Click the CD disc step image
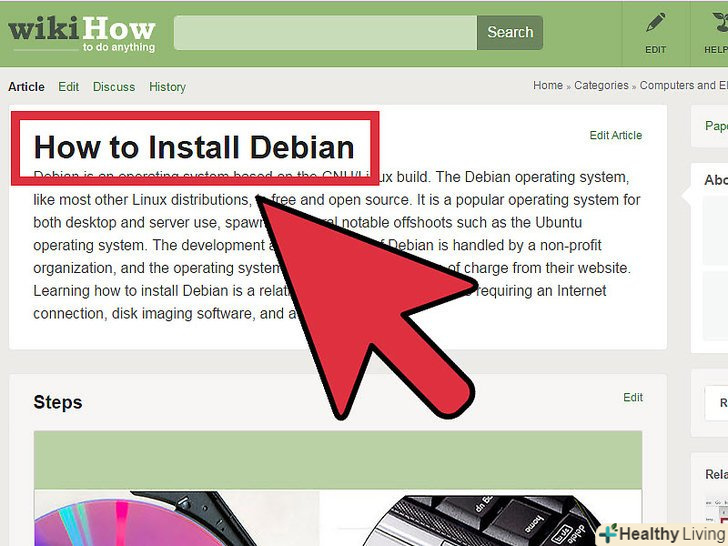The image size is (728, 546). 176,518
